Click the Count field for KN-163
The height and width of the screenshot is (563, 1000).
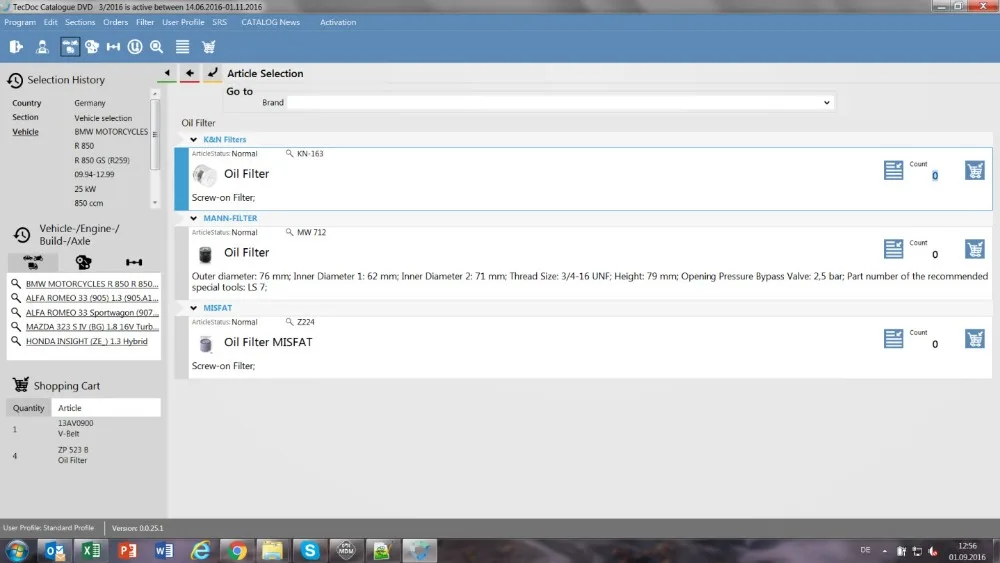click(934, 176)
